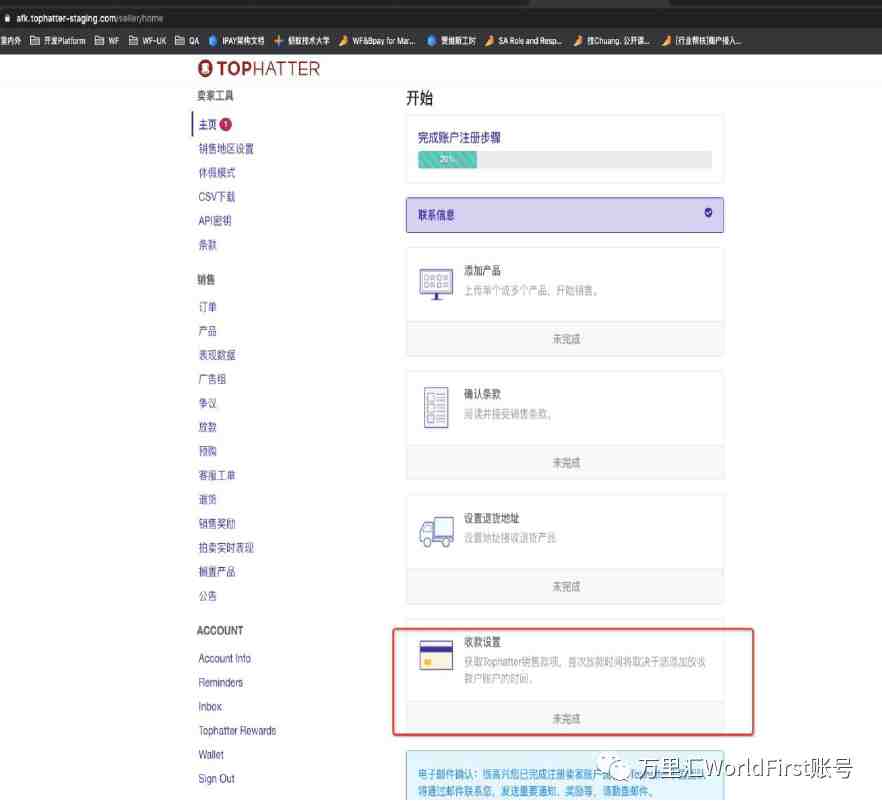Open Wallet link

click(x=211, y=755)
